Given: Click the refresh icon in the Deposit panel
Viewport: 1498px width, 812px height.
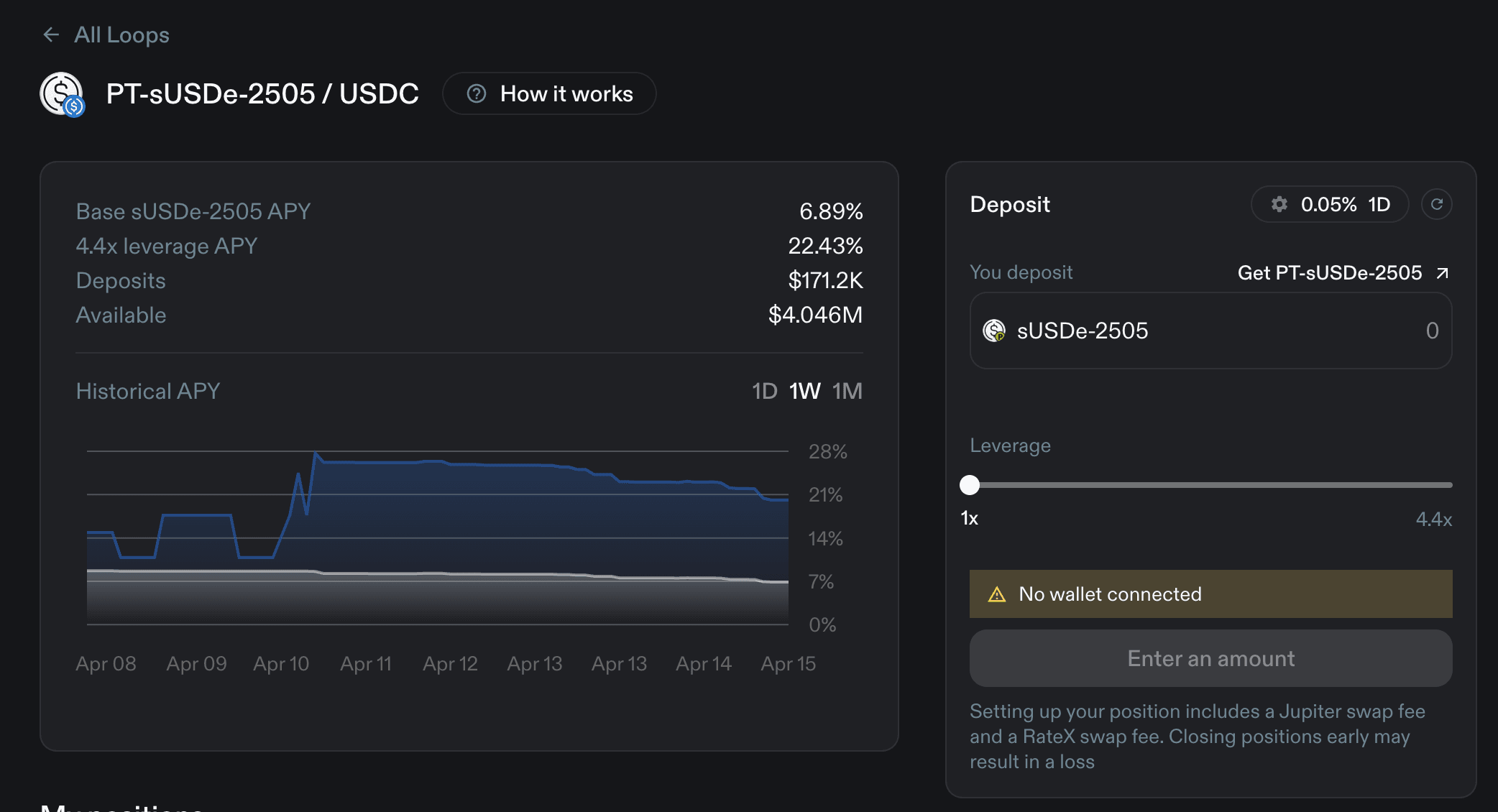Looking at the screenshot, I should pos(1436,205).
